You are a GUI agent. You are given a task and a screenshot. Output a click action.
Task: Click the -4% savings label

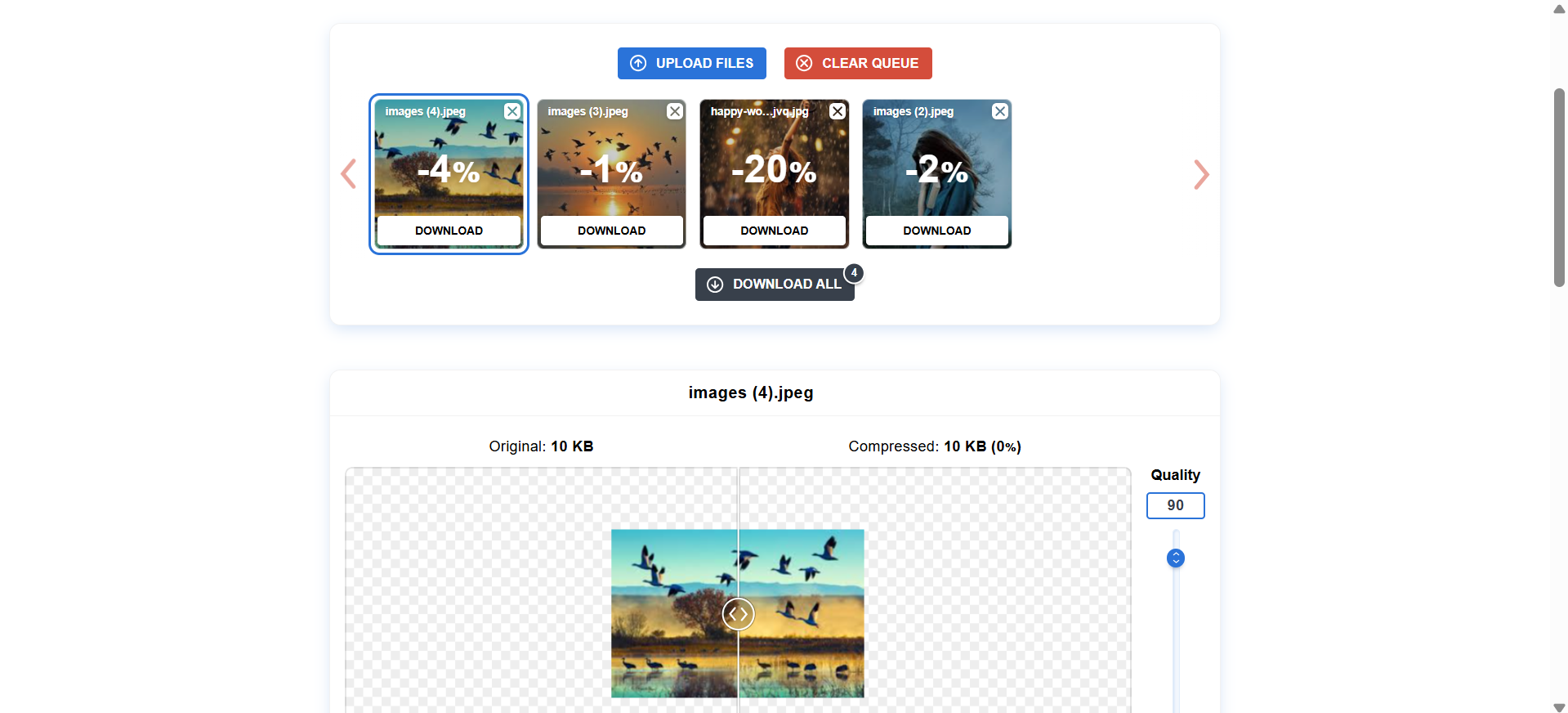tap(449, 170)
